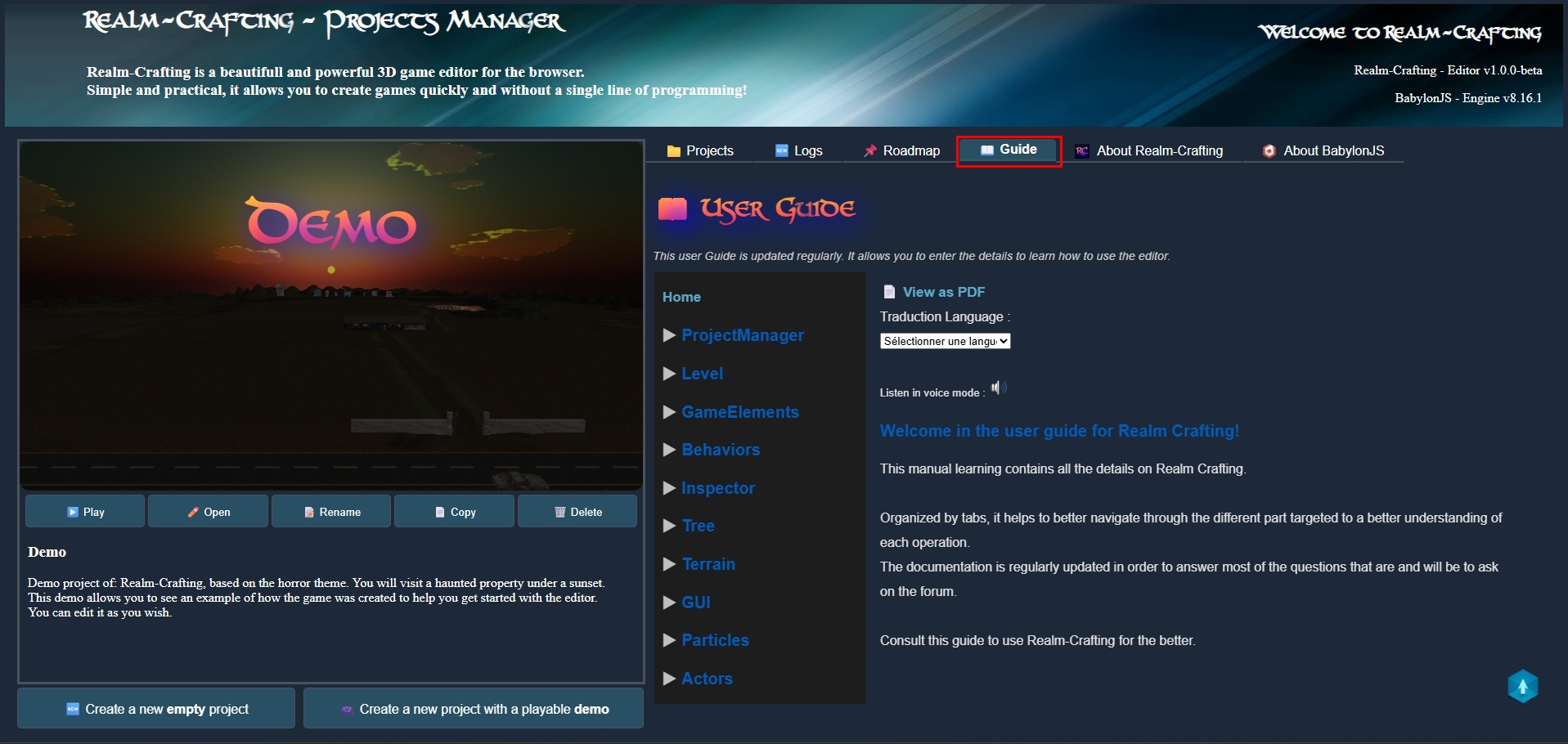Click the RC logo icon beside About Realm-Crafting

pyautogui.click(x=1082, y=151)
